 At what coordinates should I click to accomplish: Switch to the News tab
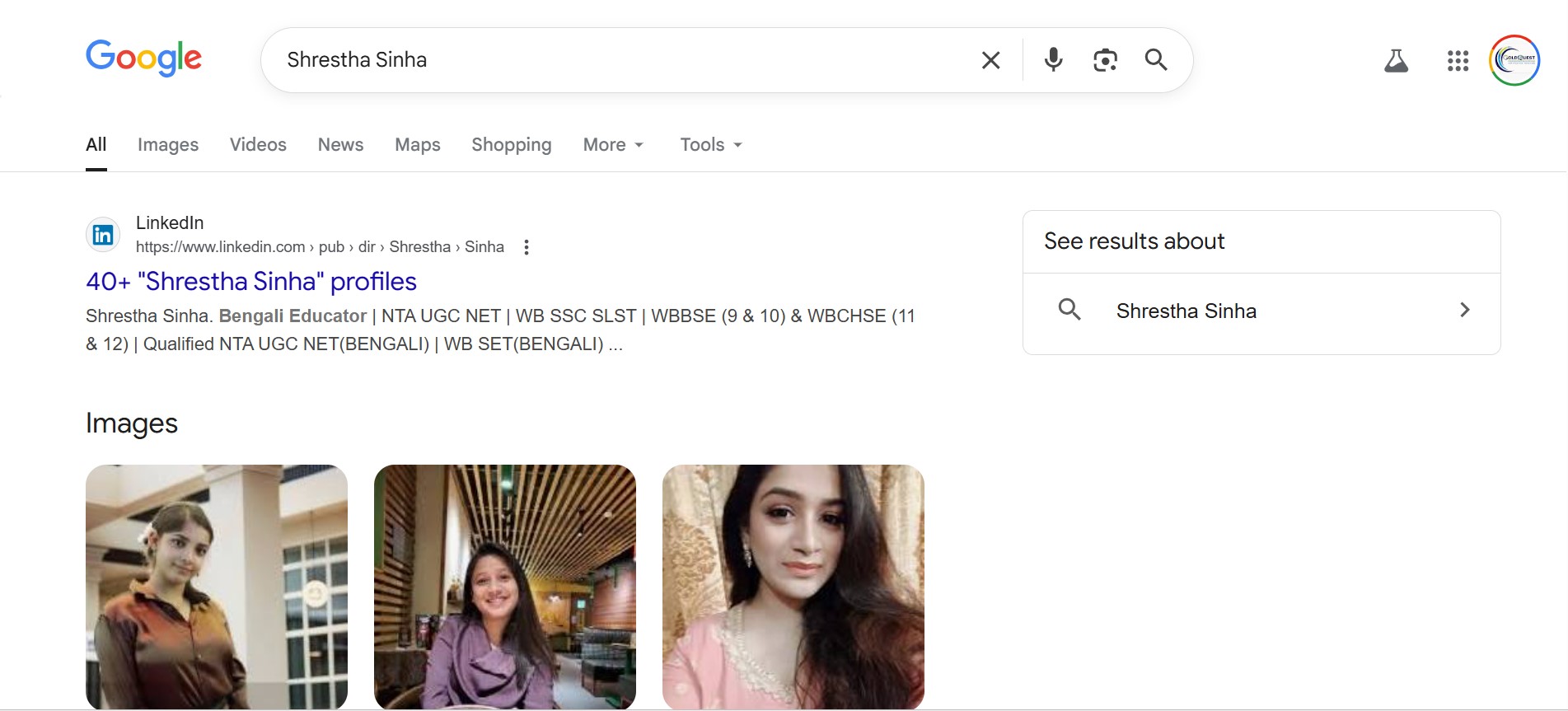[x=340, y=145]
